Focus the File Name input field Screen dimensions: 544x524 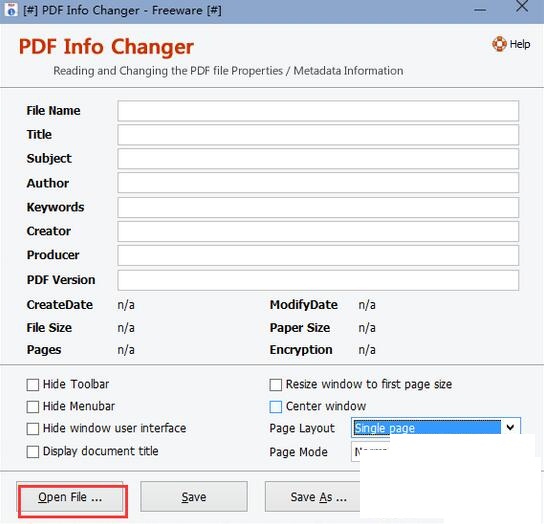point(318,111)
